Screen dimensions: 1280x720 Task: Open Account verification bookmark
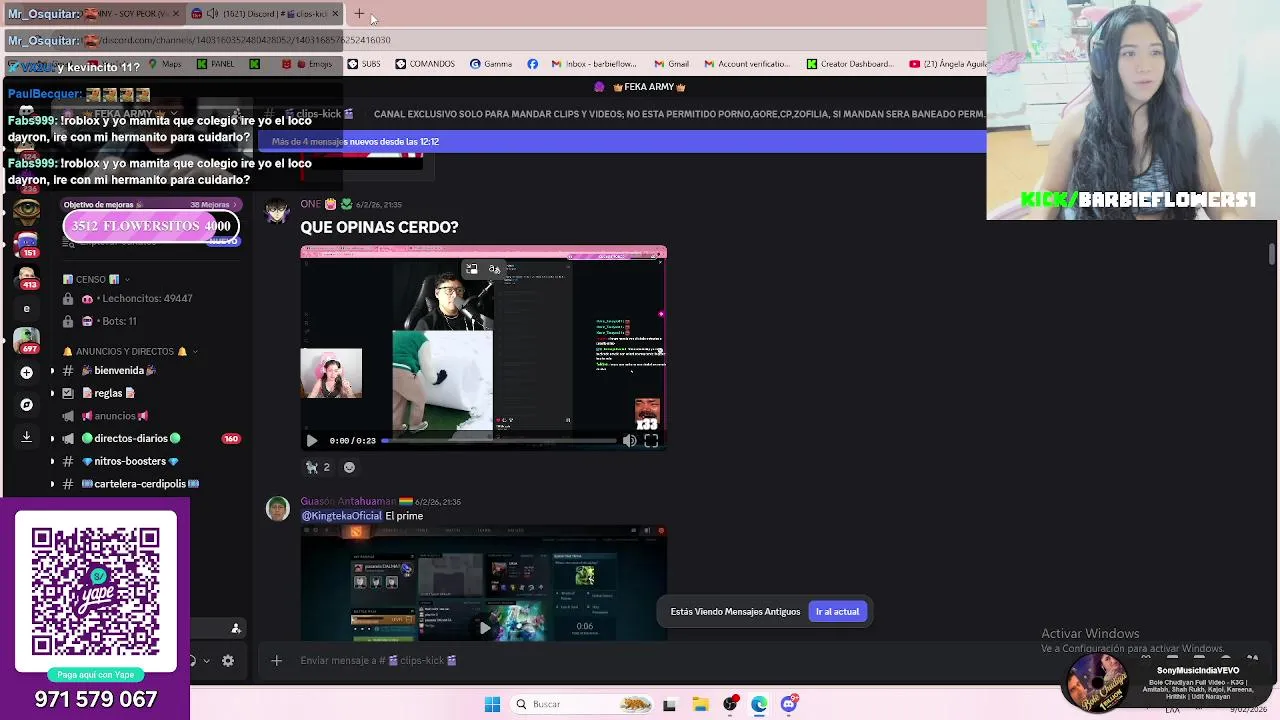[747, 64]
